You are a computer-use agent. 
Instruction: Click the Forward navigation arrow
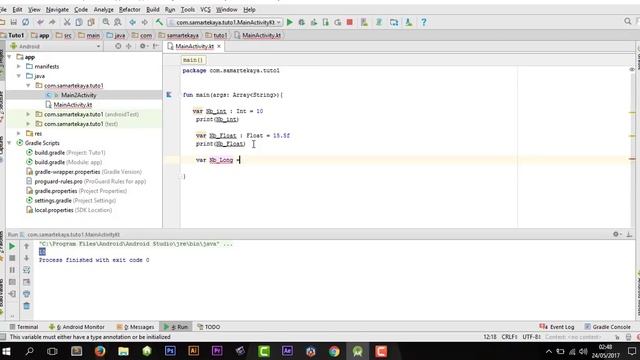[x=144, y=22]
